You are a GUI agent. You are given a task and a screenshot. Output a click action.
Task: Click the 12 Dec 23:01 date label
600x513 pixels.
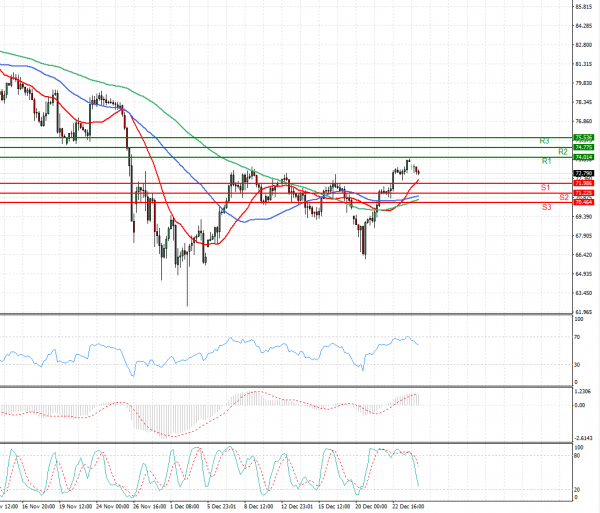coord(297,507)
